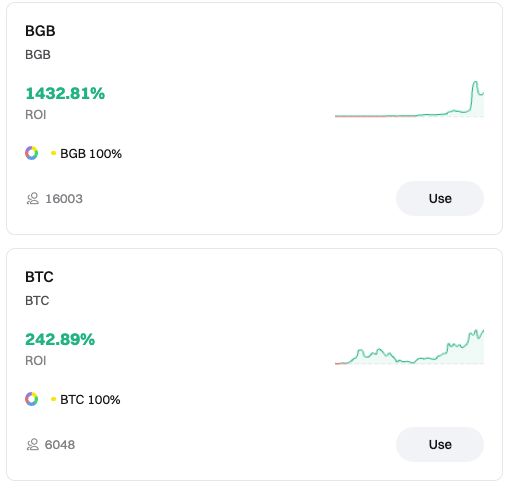Click the followers icon beside 16003

click(33, 199)
